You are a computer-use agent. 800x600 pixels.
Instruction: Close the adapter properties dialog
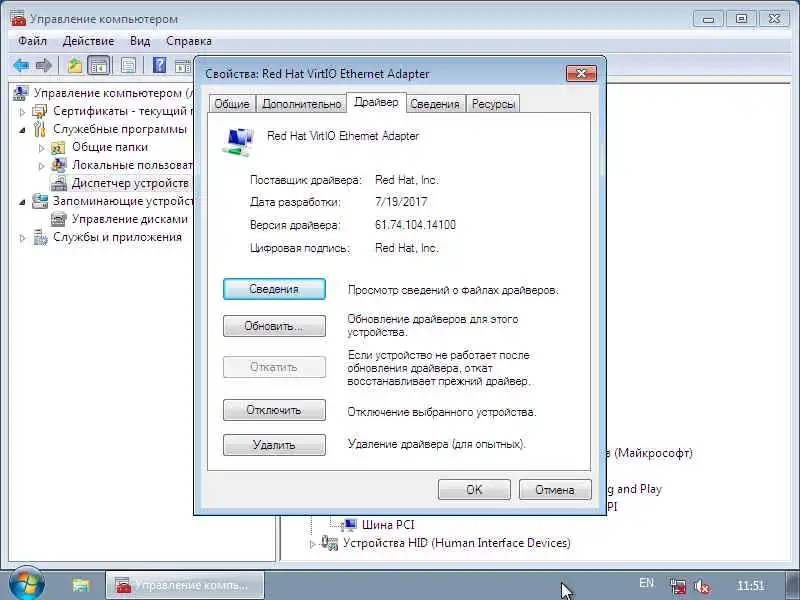[x=581, y=74]
